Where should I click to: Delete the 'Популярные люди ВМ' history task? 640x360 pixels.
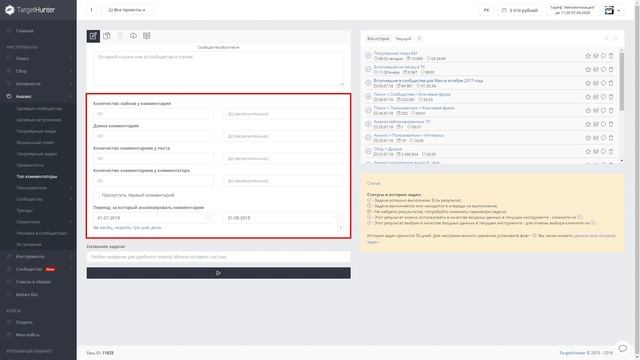[611, 56]
